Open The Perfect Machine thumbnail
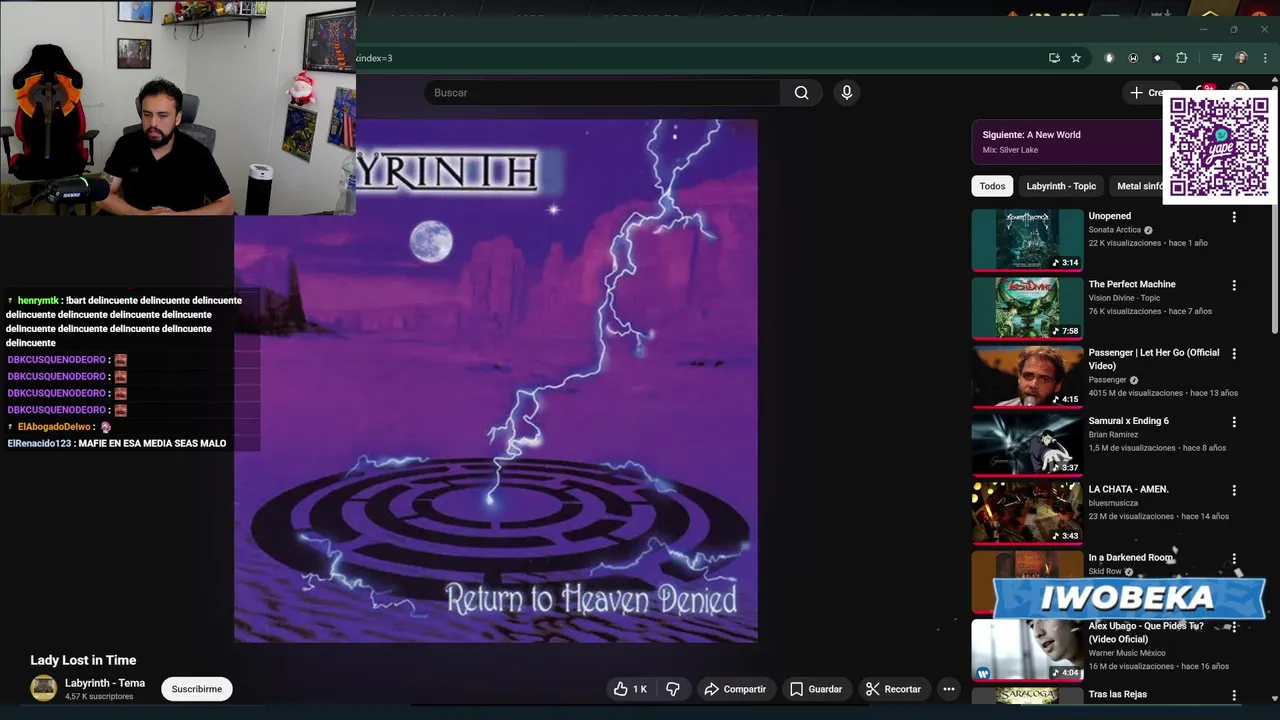The image size is (1280, 720). 1027,308
